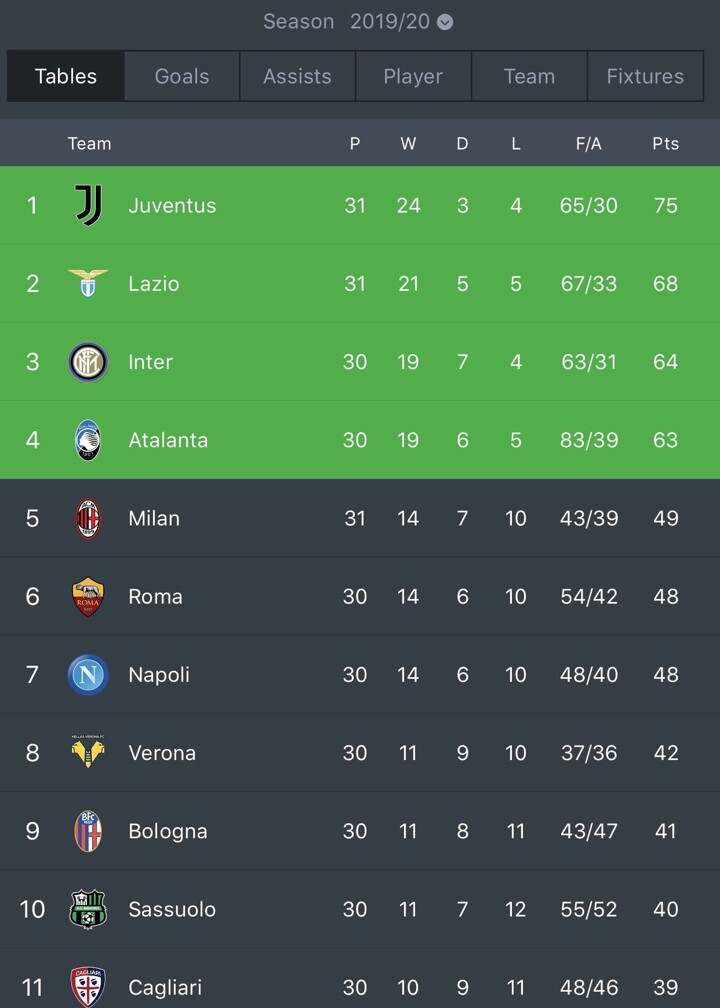The height and width of the screenshot is (1008, 720).
Task: Tap the Inter club badge
Action: (88, 362)
